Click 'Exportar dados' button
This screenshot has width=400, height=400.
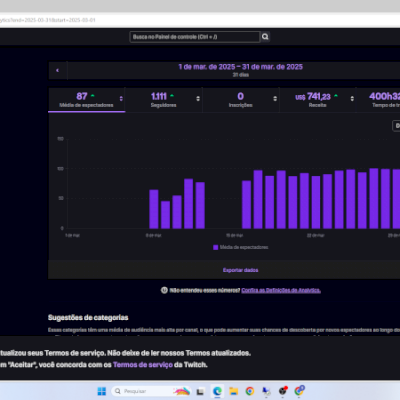click(x=240, y=270)
